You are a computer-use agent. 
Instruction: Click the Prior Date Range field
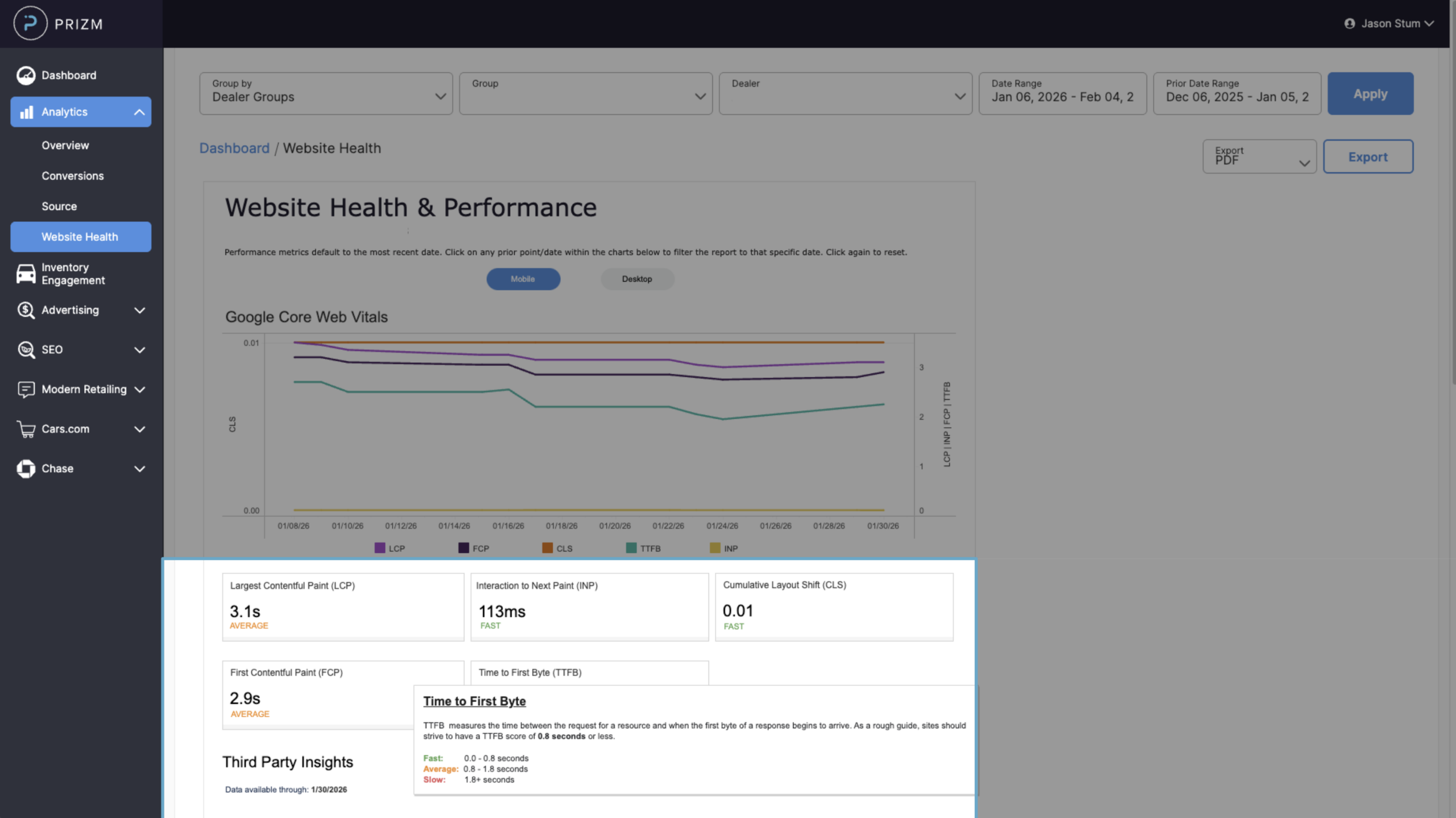pos(1237,93)
